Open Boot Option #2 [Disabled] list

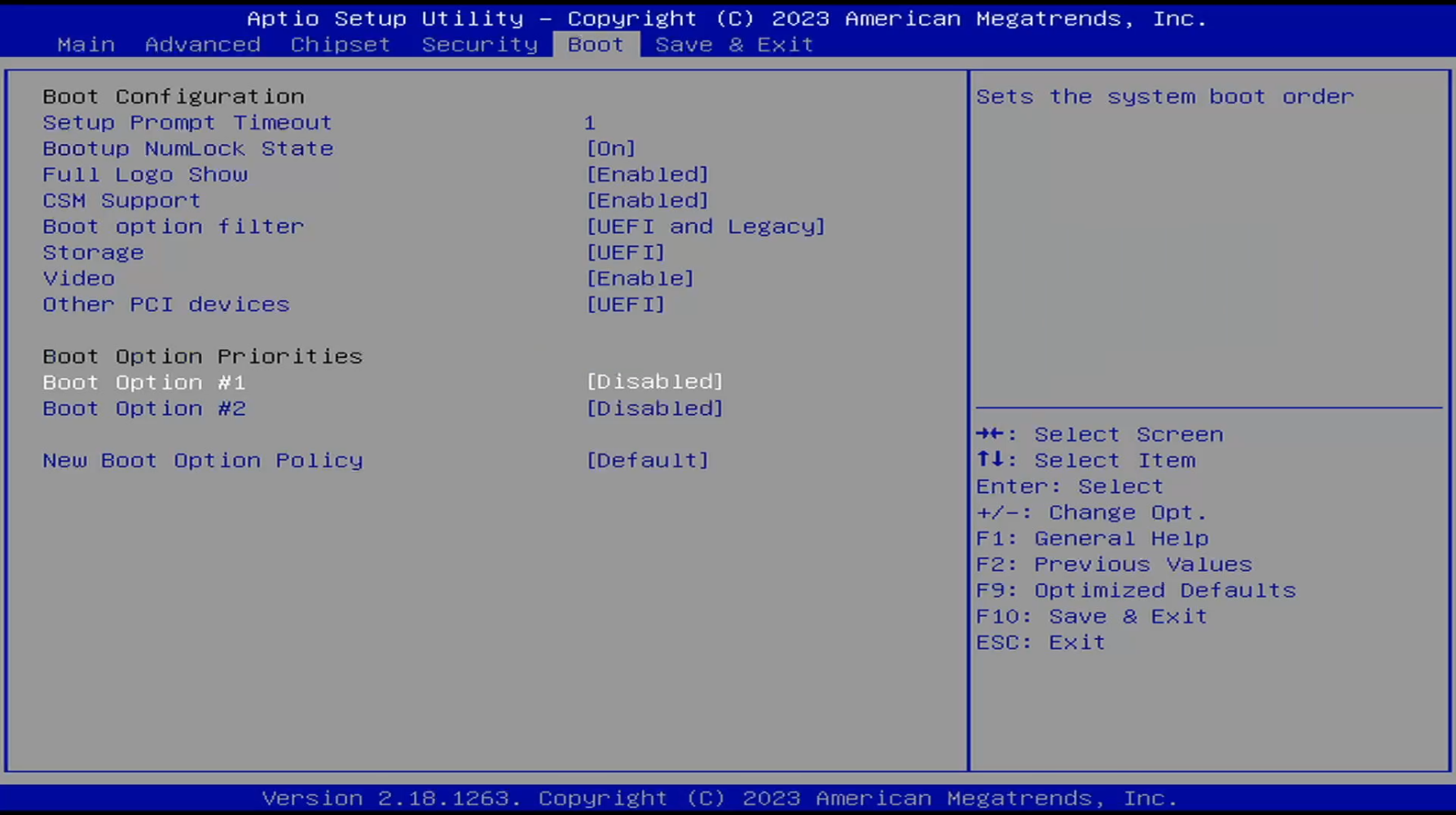655,409
